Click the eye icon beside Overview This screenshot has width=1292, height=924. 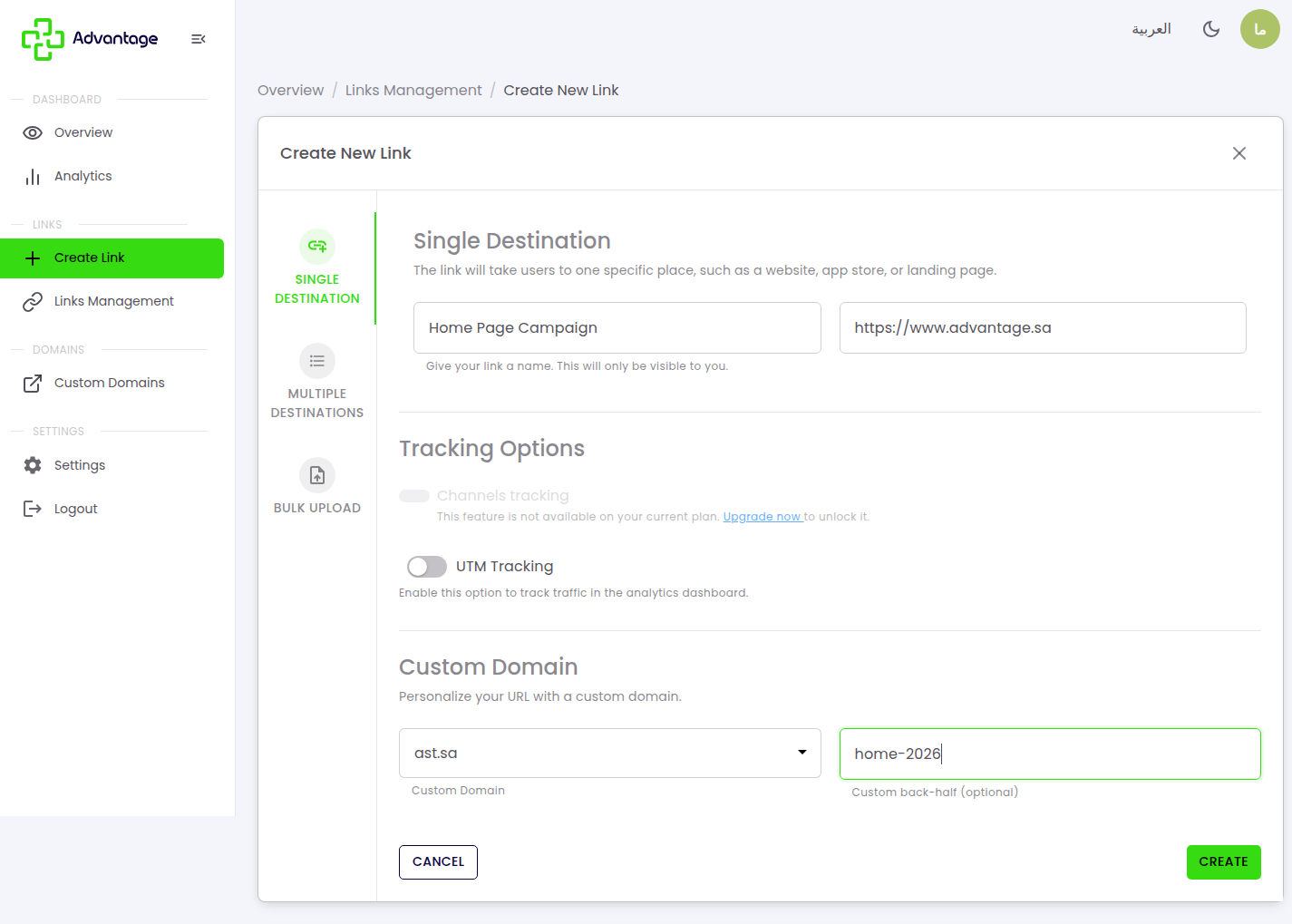[33, 132]
